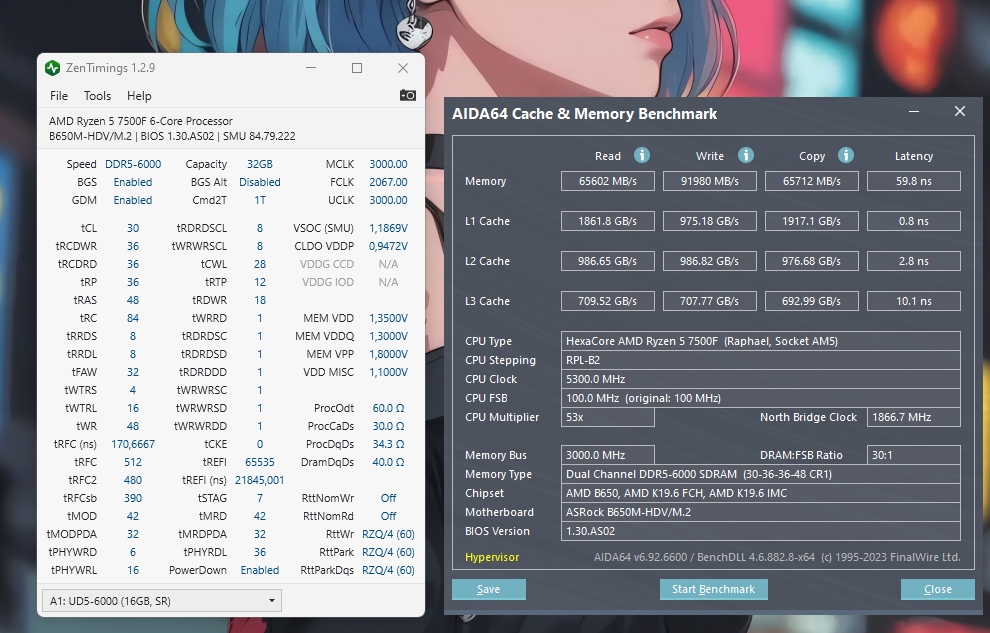Click L2 Cache Latency value 2.8 ns
The width and height of the screenshot is (990, 633).
(x=914, y=261)
